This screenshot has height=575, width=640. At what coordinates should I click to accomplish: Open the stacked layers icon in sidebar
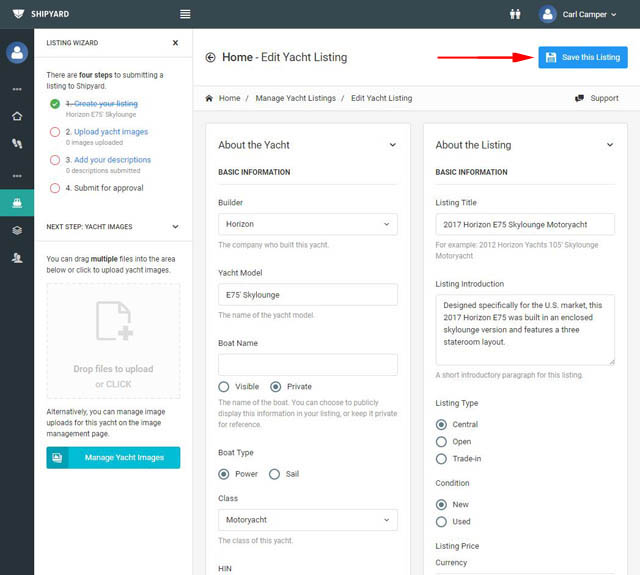click(x=17, y=230)
